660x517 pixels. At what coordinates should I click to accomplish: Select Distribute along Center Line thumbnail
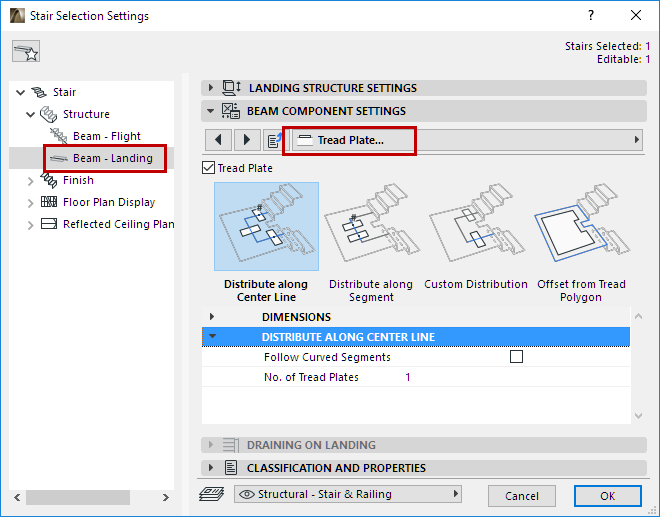click(266, 227)
